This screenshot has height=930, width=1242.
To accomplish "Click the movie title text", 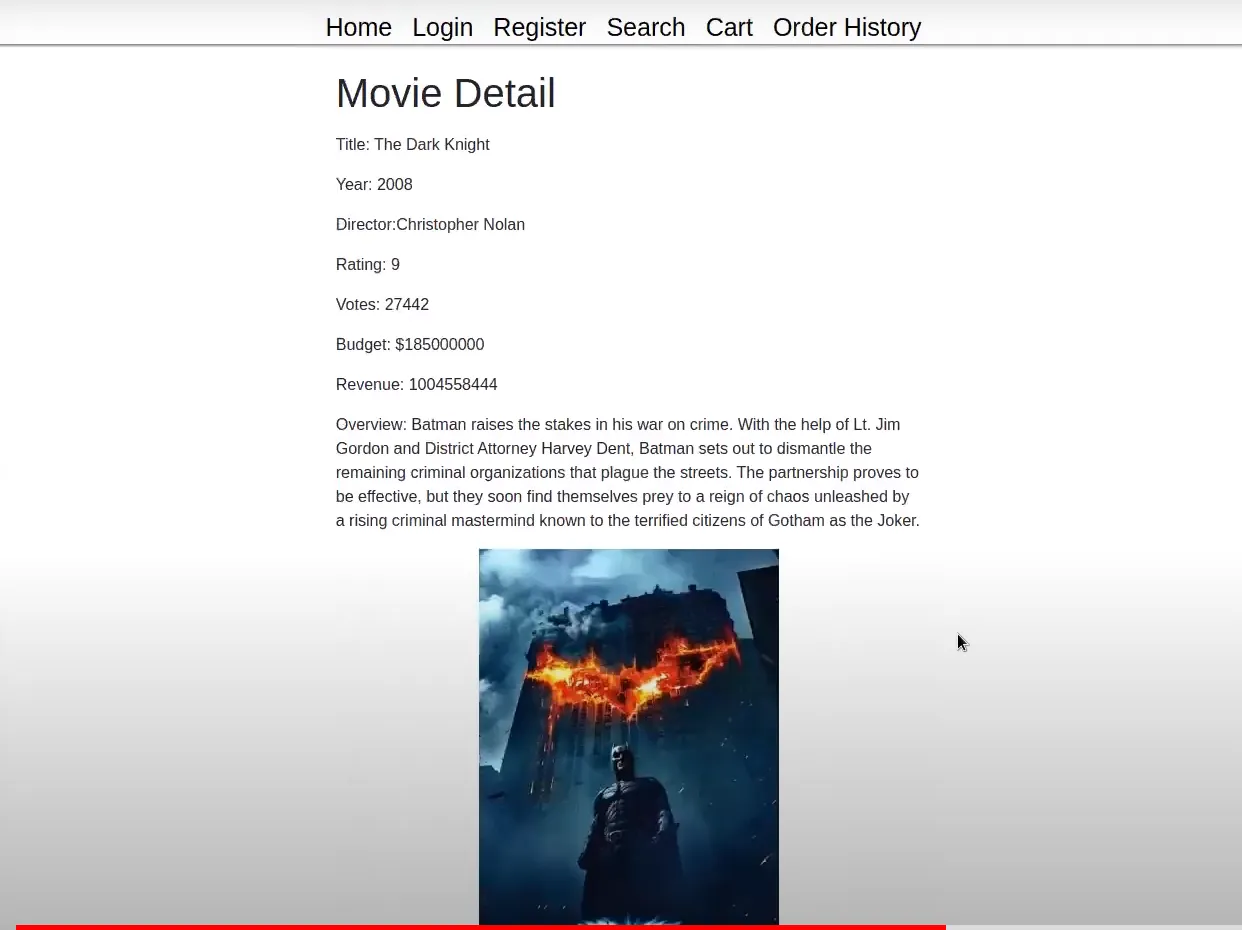I will 412,144.
